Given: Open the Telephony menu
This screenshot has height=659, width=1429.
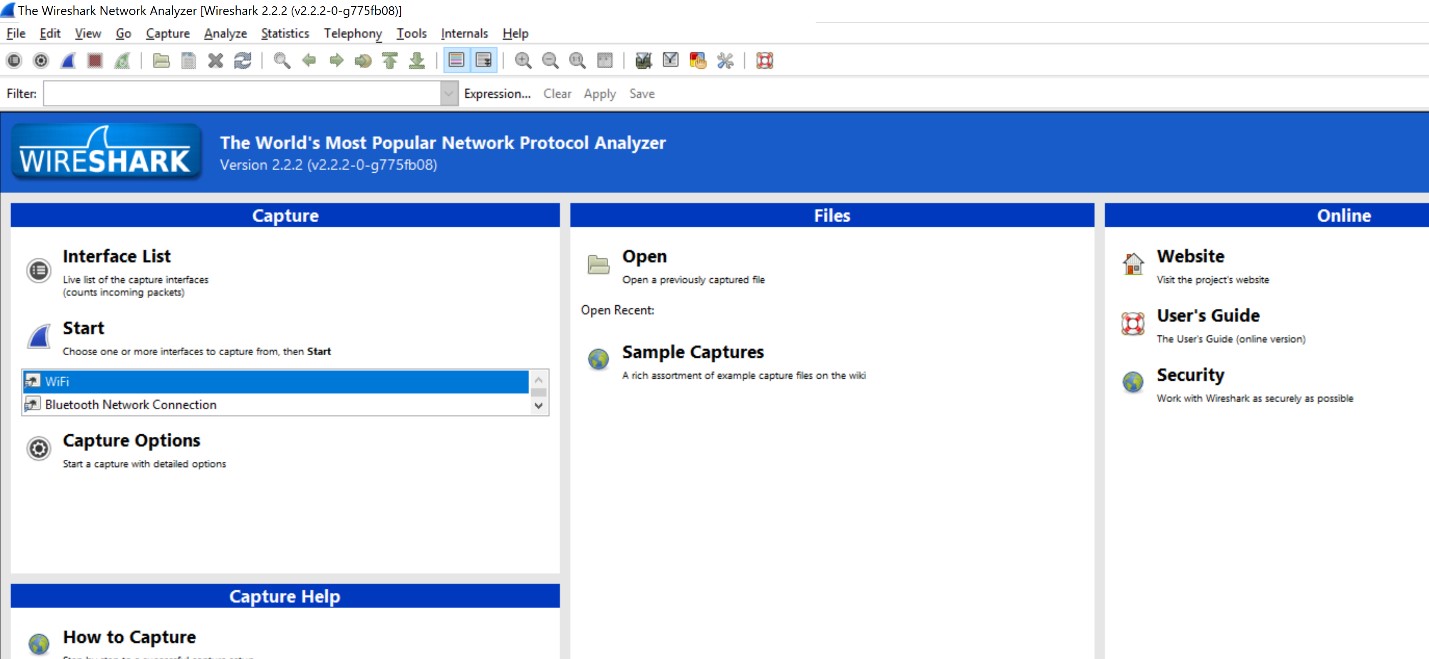Looking at the screenshot, I should (x=353, y=33).
